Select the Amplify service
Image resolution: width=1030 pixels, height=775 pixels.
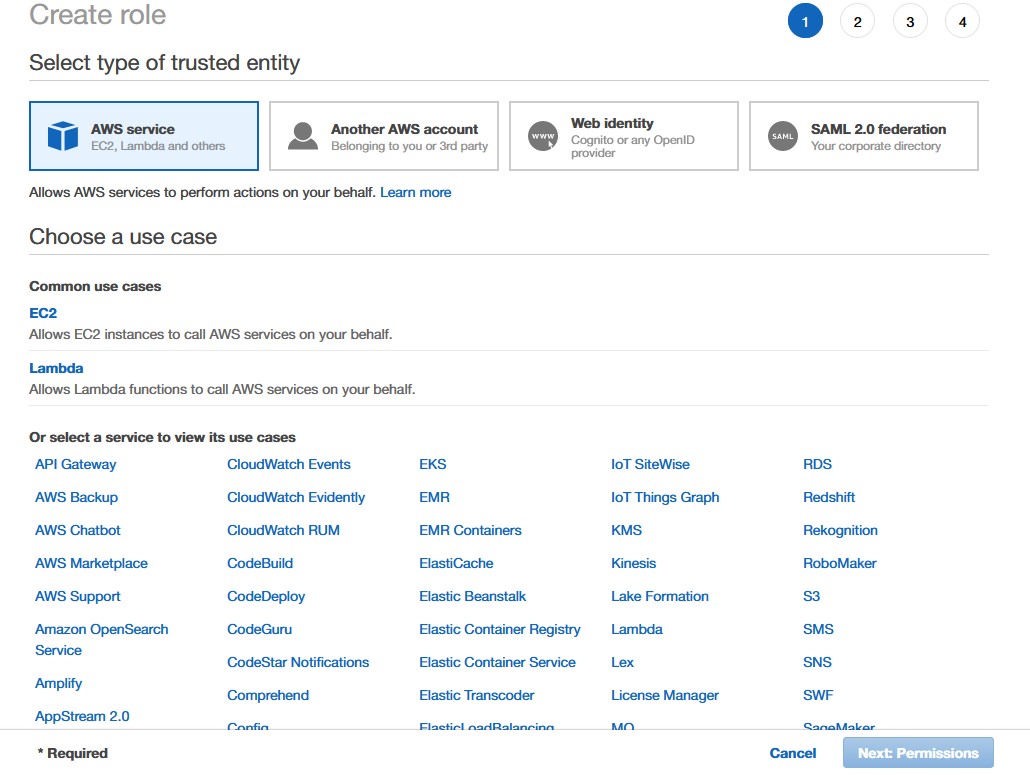58,683
